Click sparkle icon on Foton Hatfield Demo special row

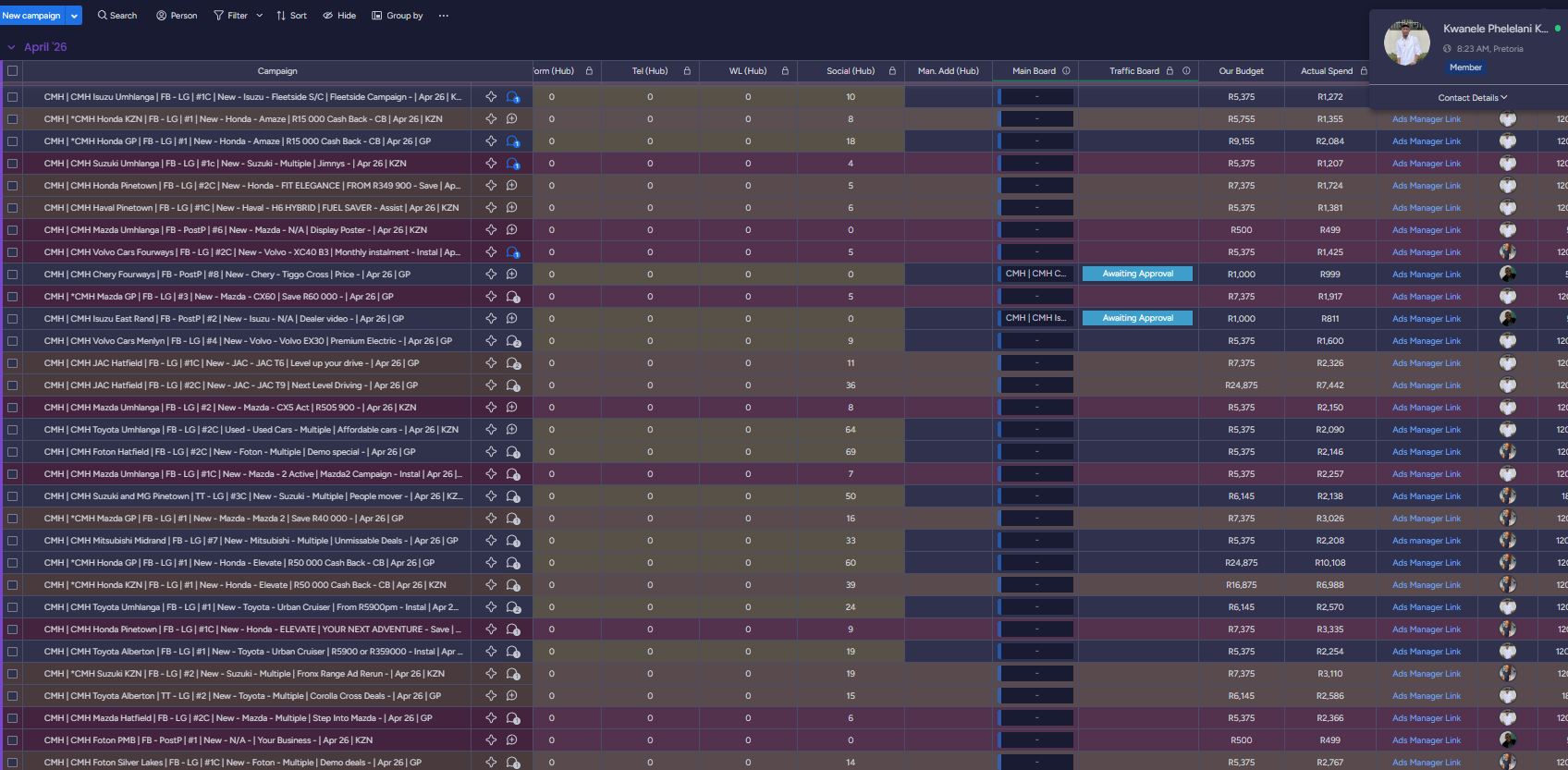tap(491, 452)
